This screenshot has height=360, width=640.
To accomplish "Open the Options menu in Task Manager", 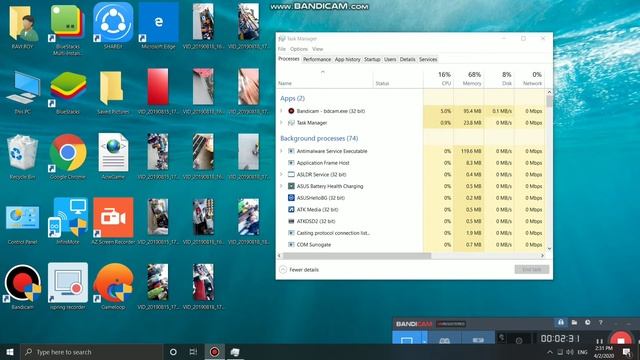I will 299,49.
